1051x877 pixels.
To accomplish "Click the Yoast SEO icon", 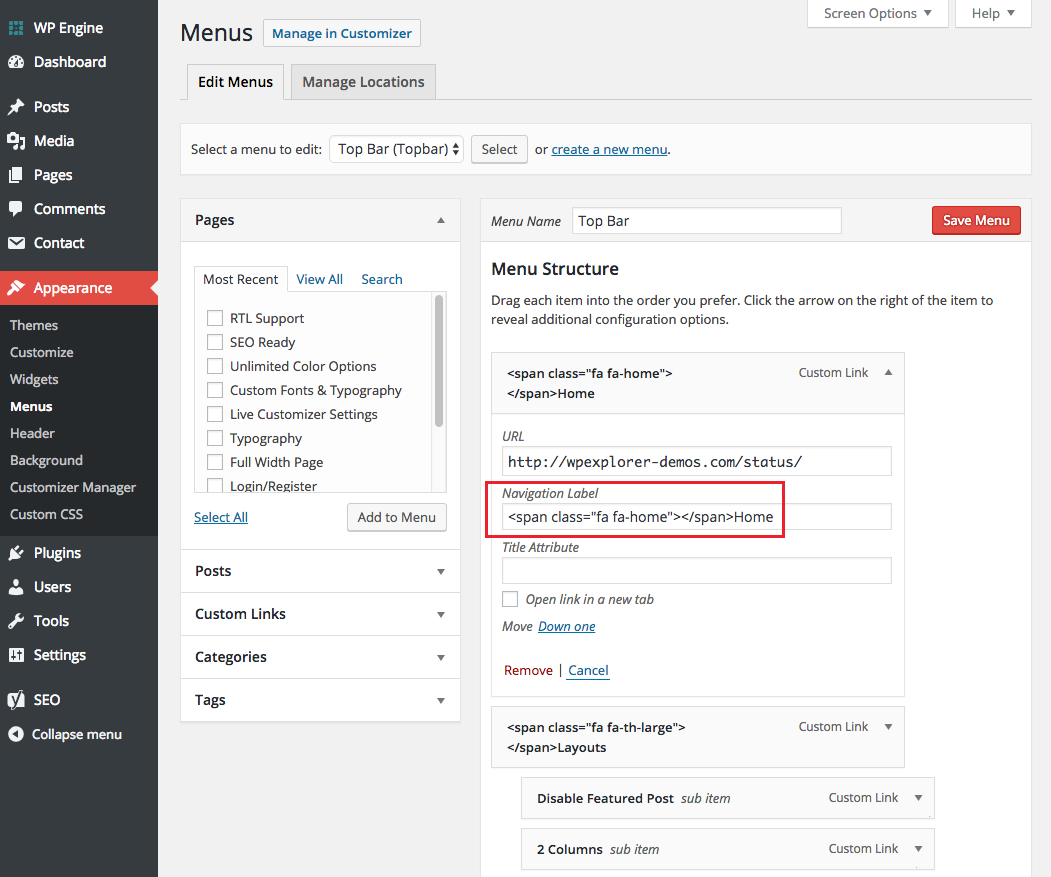I will pyautogui.click(x=16, y=700).
